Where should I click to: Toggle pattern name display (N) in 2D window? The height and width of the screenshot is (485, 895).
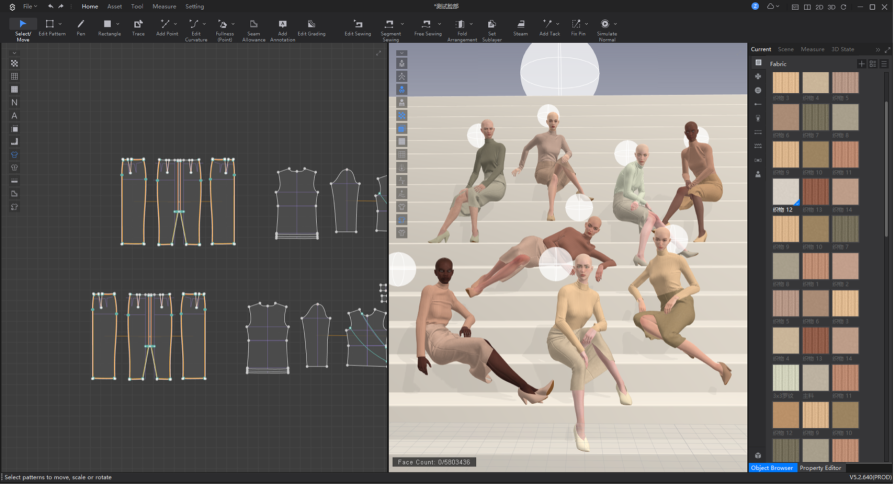pos(14,102)
